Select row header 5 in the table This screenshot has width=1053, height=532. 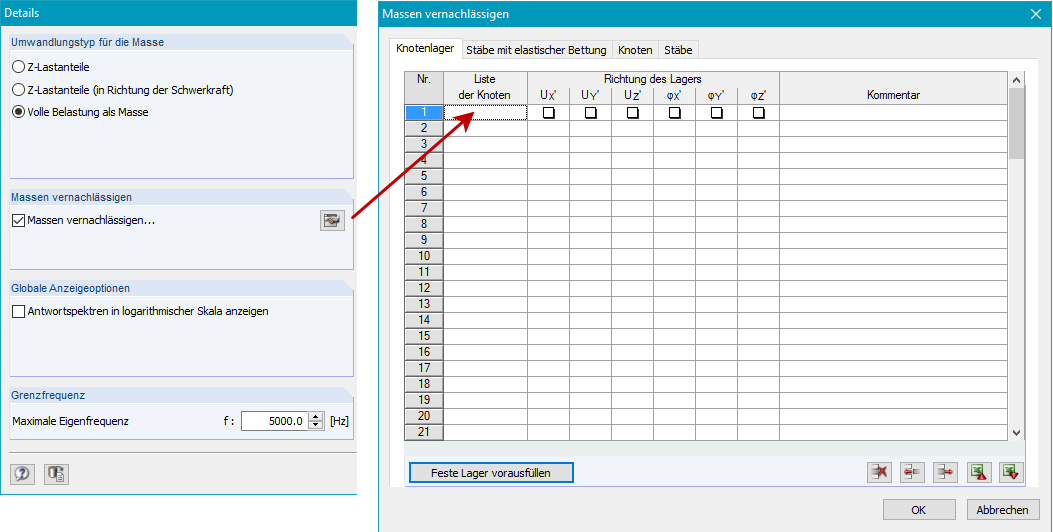[x=424, y=176]
